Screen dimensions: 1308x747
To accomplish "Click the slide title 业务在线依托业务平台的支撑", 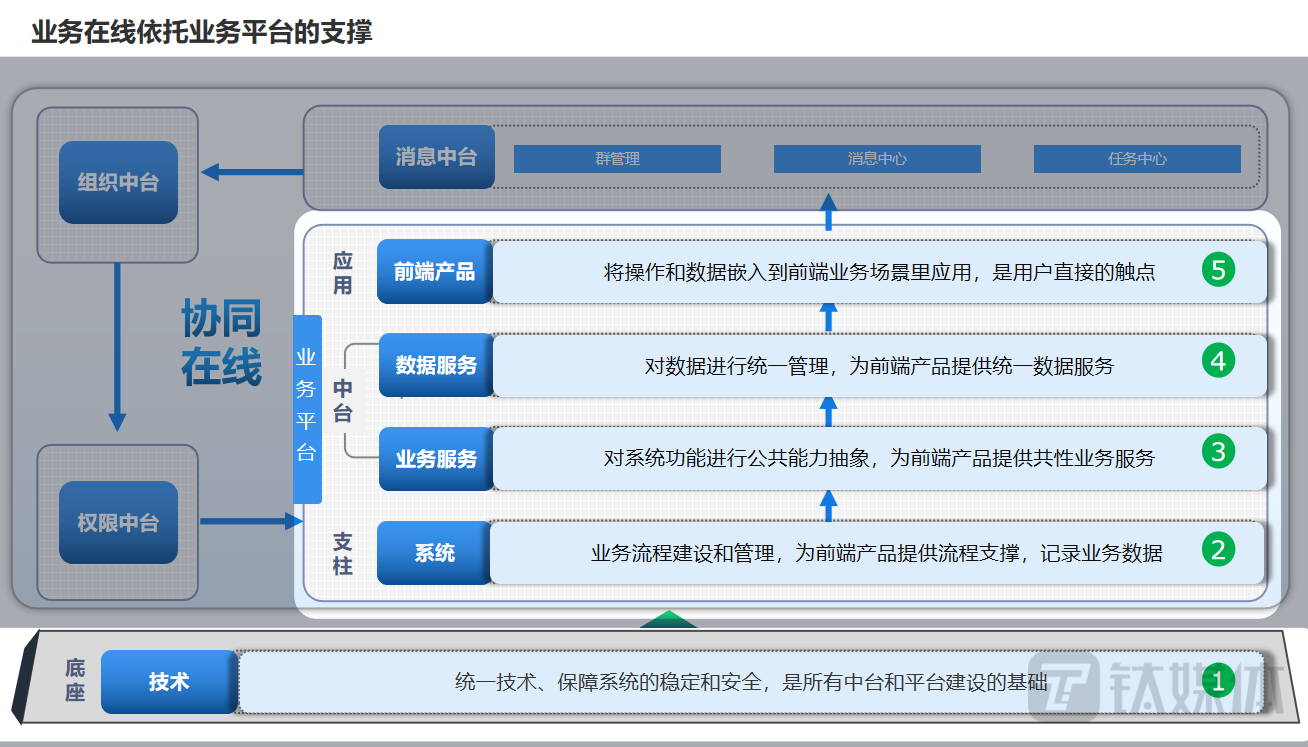I will tap(202, 32).
